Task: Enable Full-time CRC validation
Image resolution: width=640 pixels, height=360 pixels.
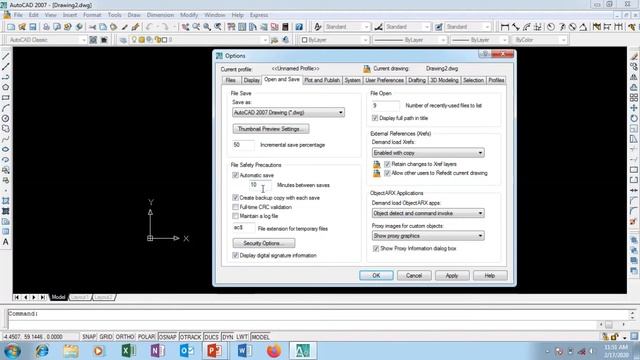Action: 236,207
